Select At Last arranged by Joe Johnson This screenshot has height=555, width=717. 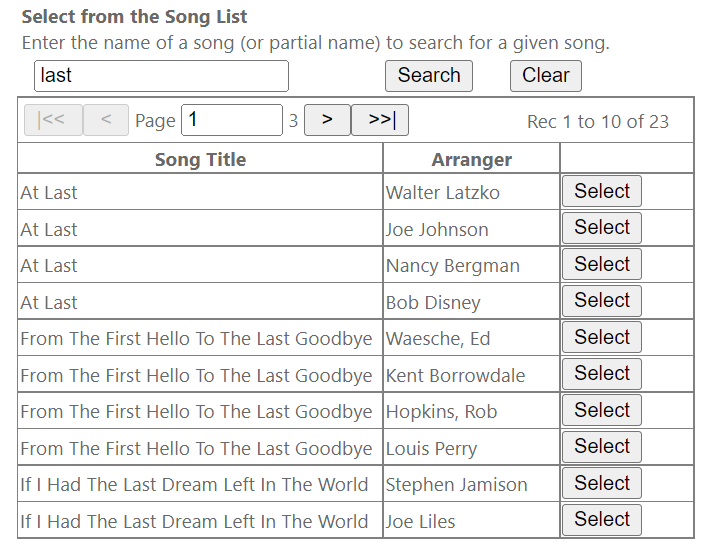(601, 228)
